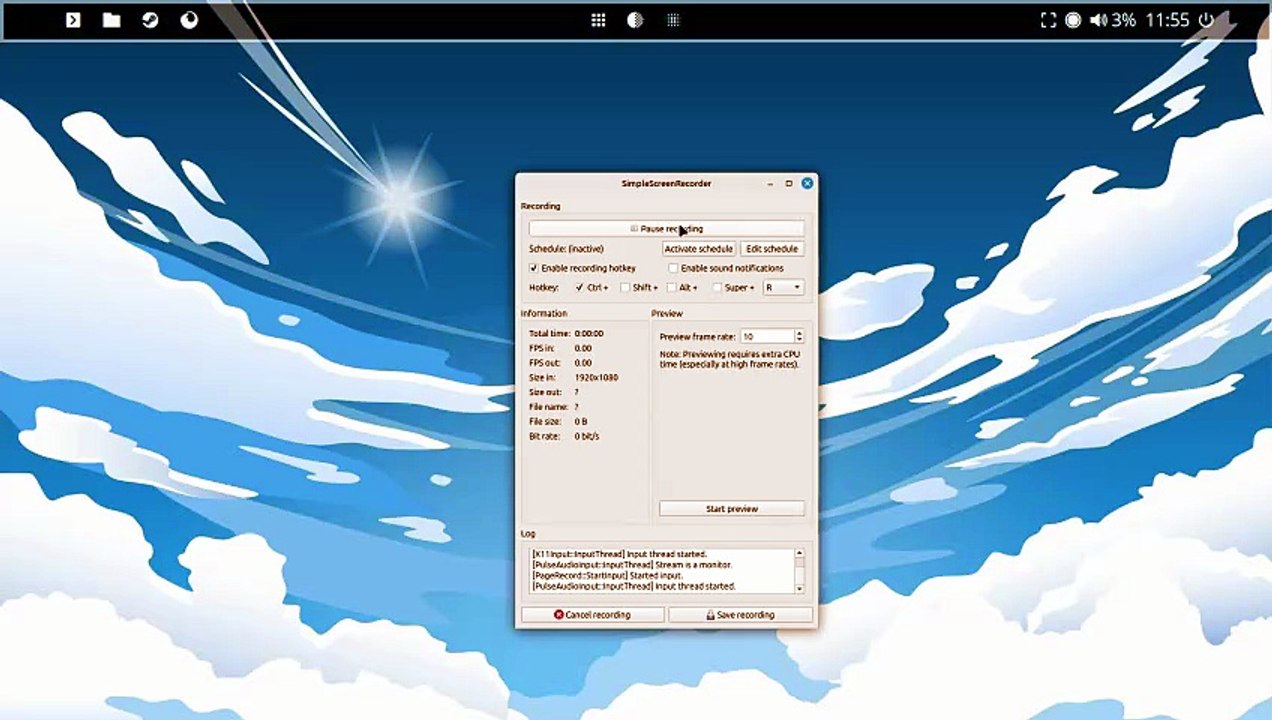The height and width of the screenshot is (720, 1272).
Task: Click Activate schedule button
Action: [x=699, y=249]
